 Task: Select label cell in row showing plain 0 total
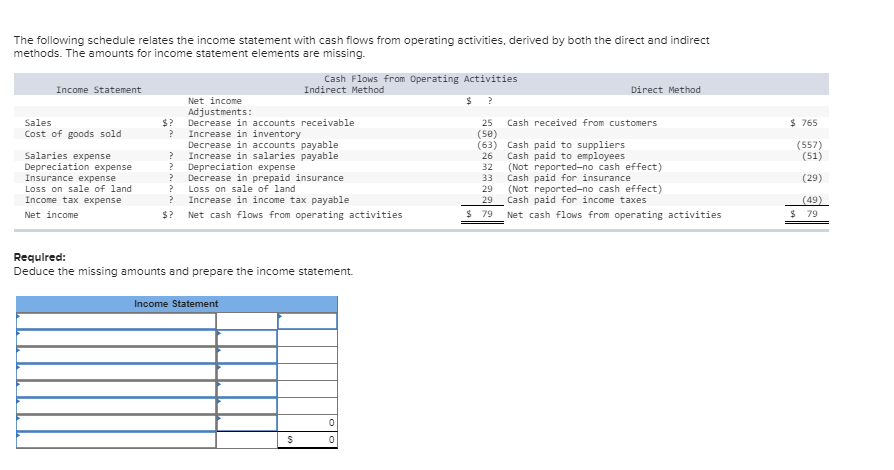point(116,423)
